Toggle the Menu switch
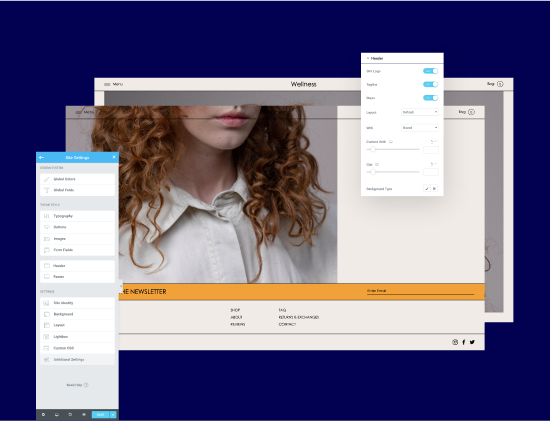Screen dimensions: 550x424 pyautogui.click(x=430, y=97)
